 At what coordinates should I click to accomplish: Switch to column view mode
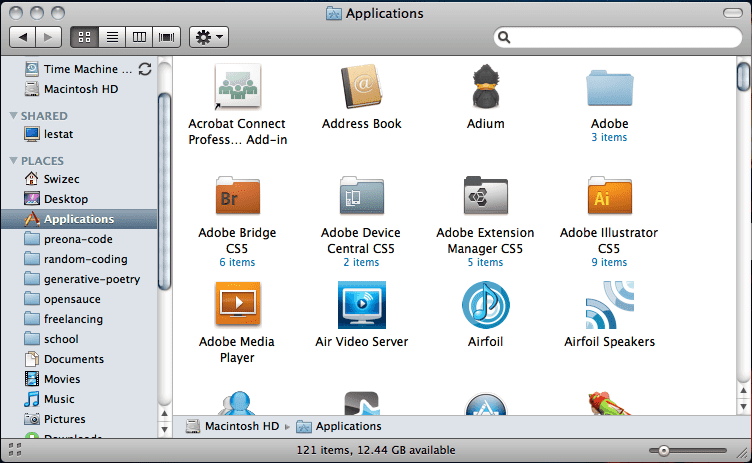pos(139,37)
